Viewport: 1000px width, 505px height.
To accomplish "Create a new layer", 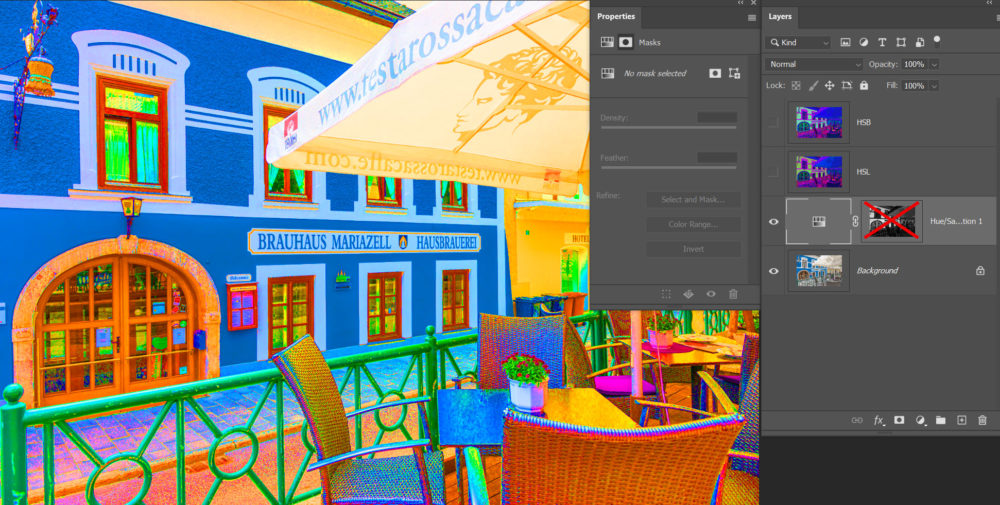I will tap(962, 420).
